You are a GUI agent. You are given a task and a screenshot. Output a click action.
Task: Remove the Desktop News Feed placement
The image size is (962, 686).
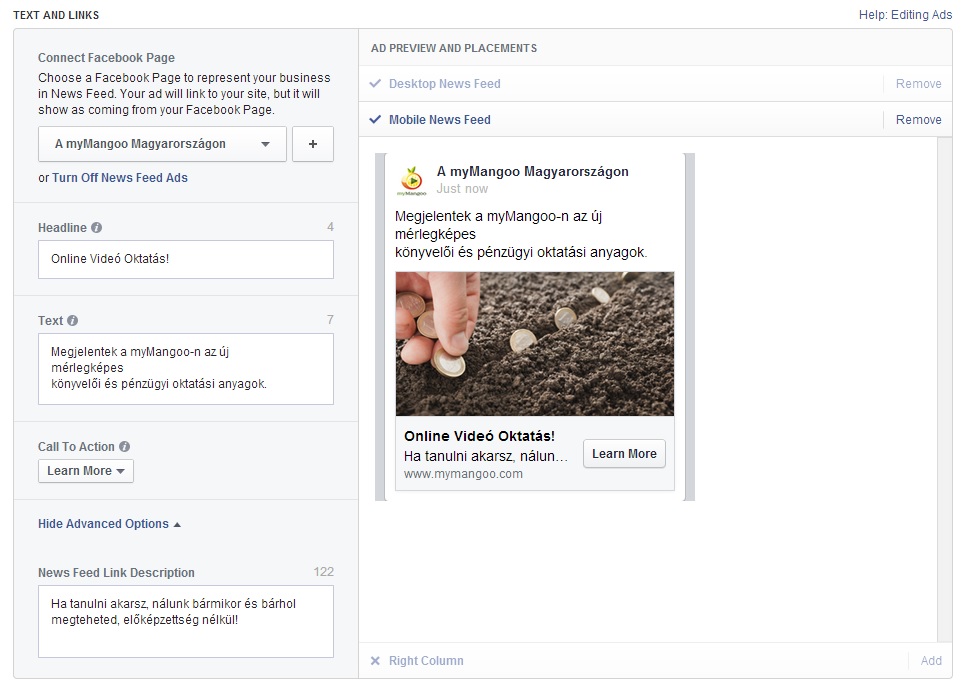coord(918,83)
